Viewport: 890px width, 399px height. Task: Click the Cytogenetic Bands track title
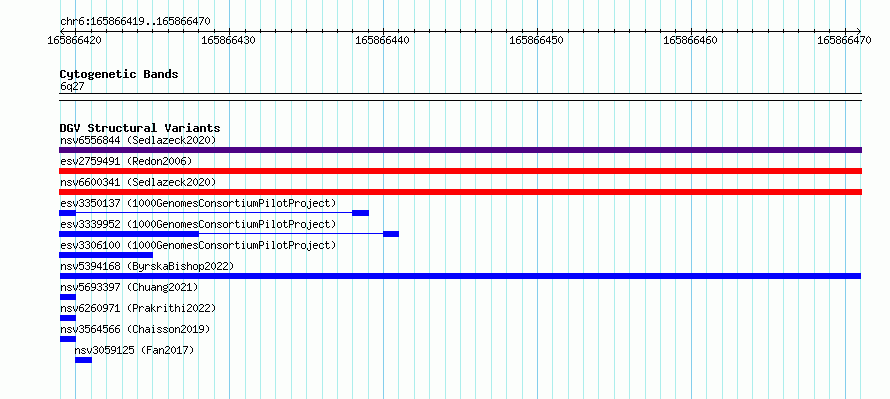pyautogui.click(x=119, y=74)
